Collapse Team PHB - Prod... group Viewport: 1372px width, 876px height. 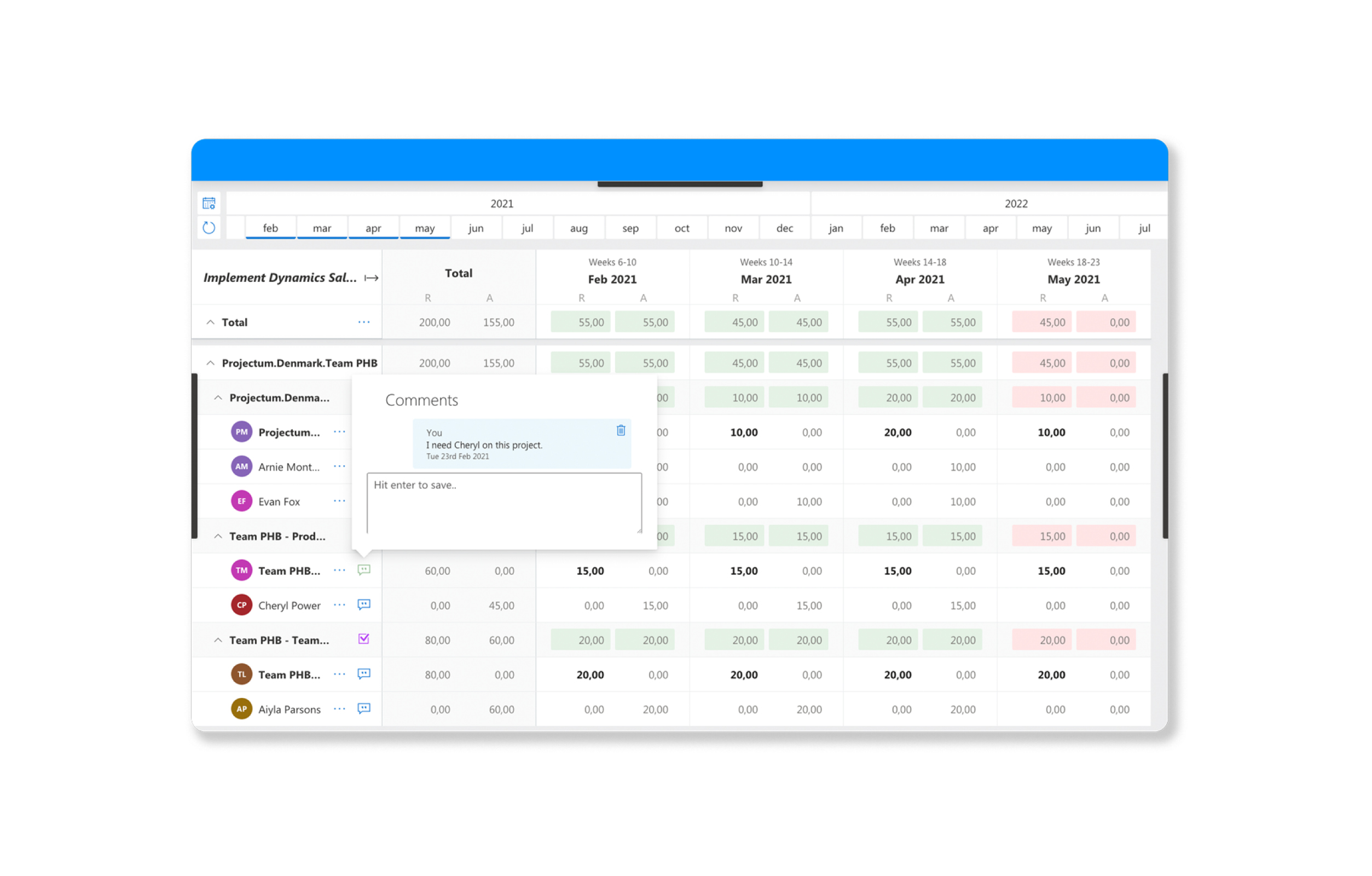[218, 536]
